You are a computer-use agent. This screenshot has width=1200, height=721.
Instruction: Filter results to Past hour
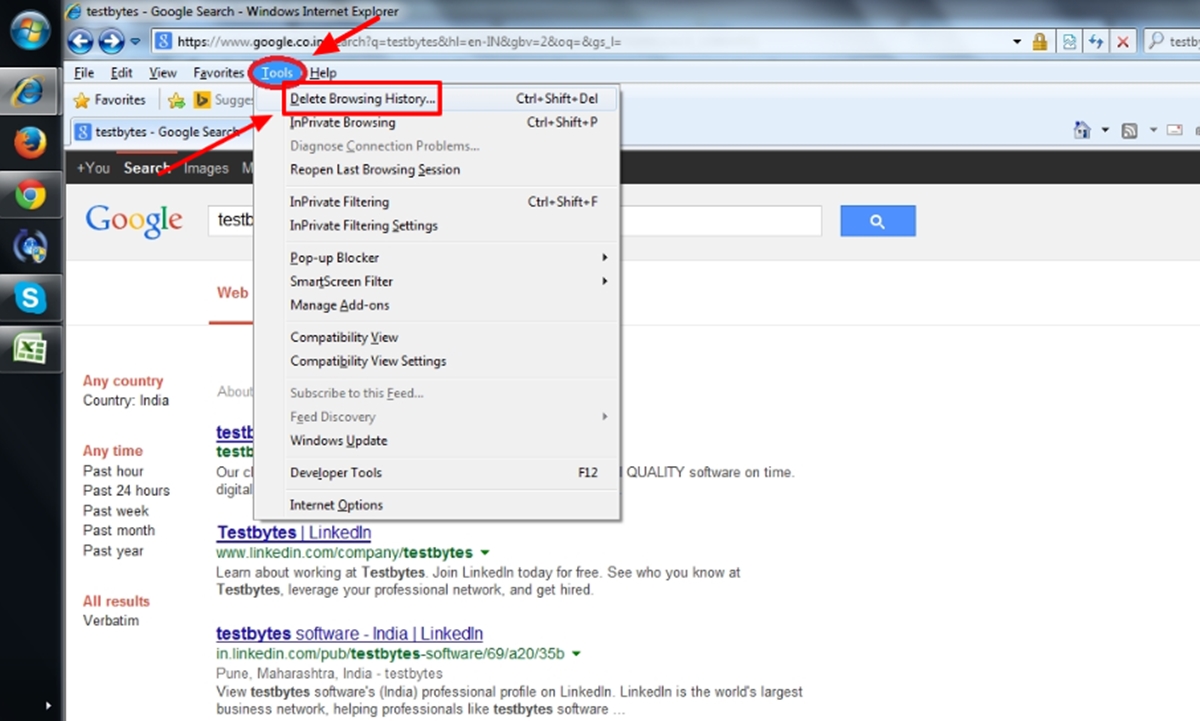tap(113, 471)
